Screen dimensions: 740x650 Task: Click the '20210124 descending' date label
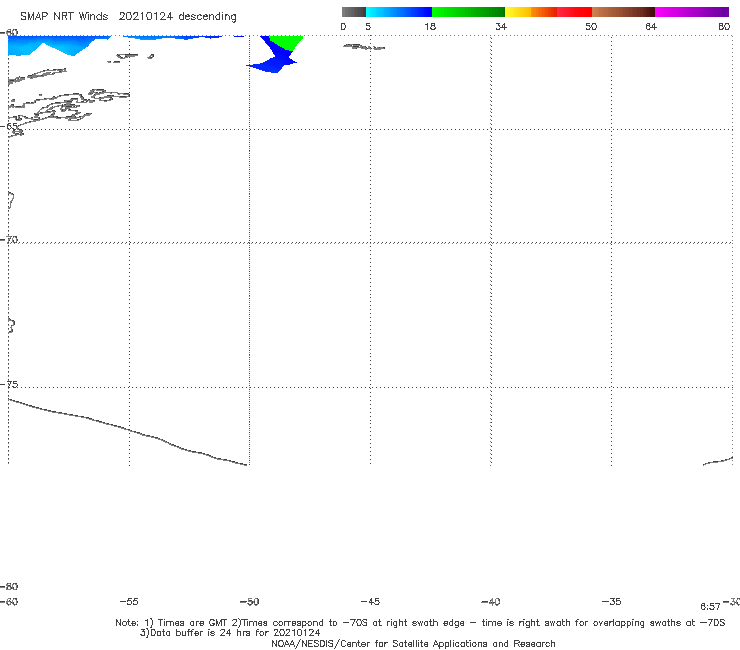177,17
